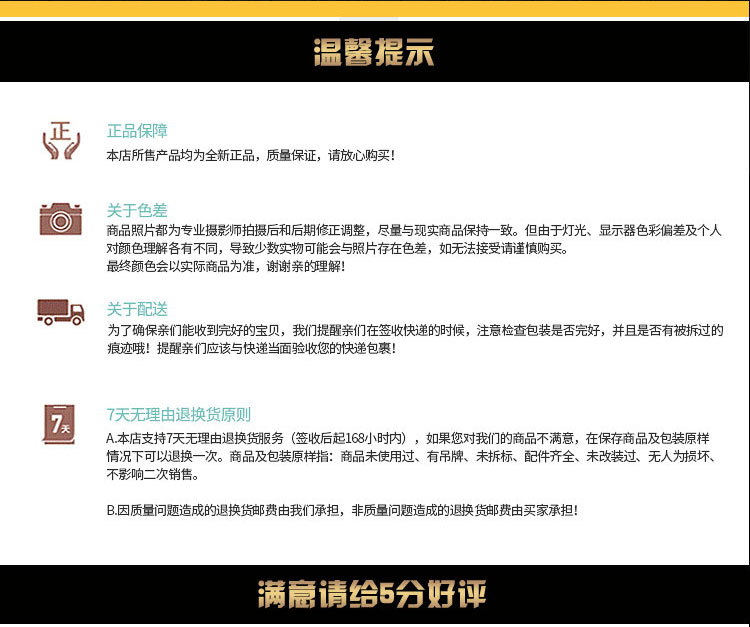Click the line starting 商品照片都为专业摄影师拍摄

(x=414, y=231)
